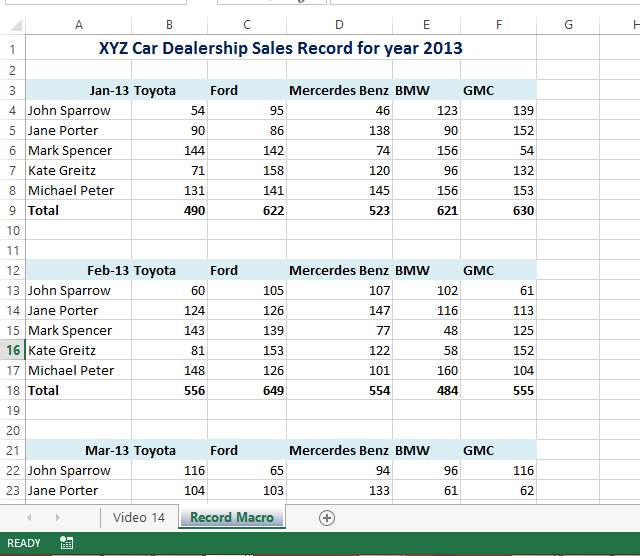
Task: Click Mark Spencer in row 15
Action: (x=79, y=330)
